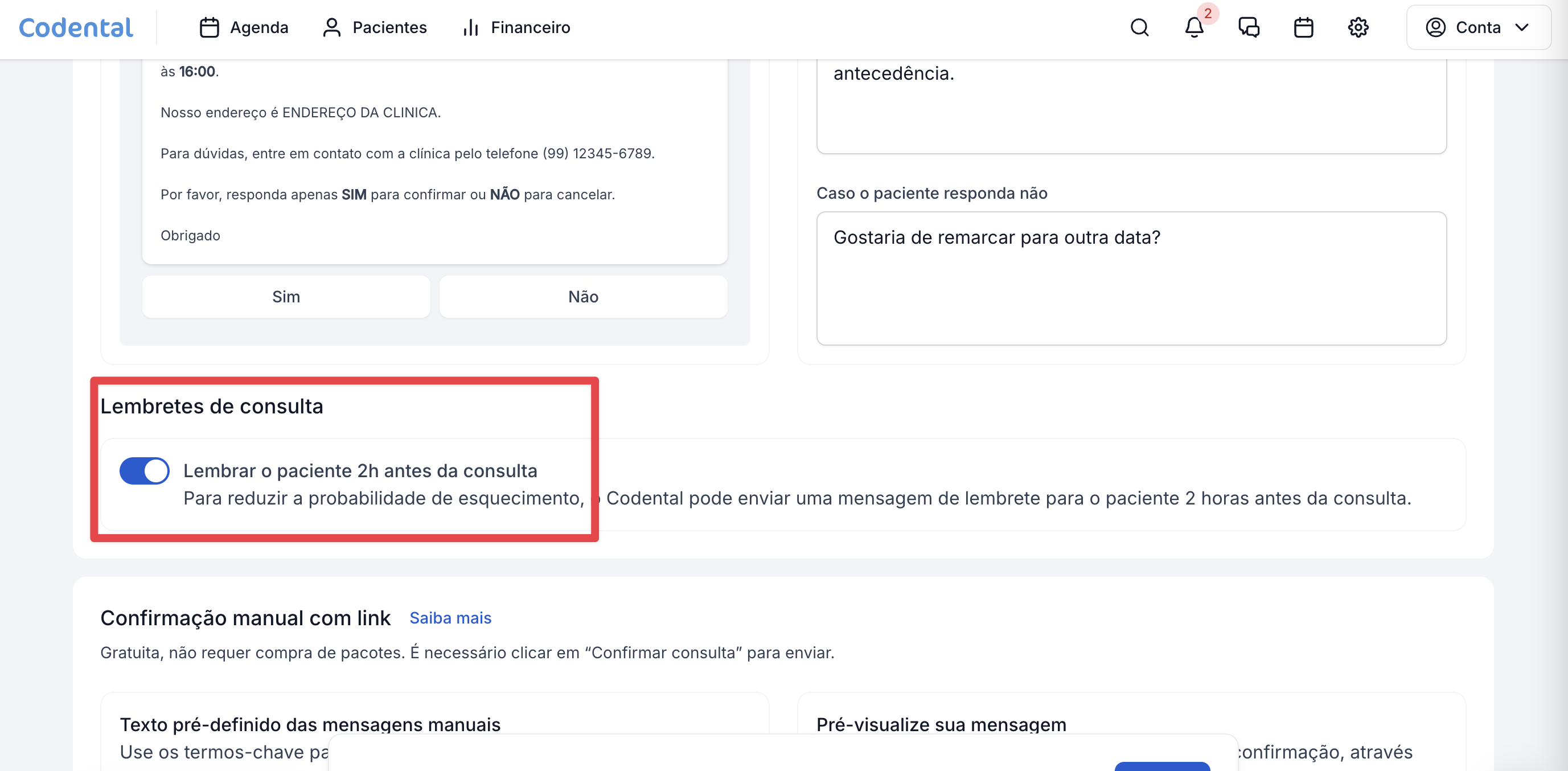
Task: Open the notifications bell icon
Action: [x=1194, y=27]
